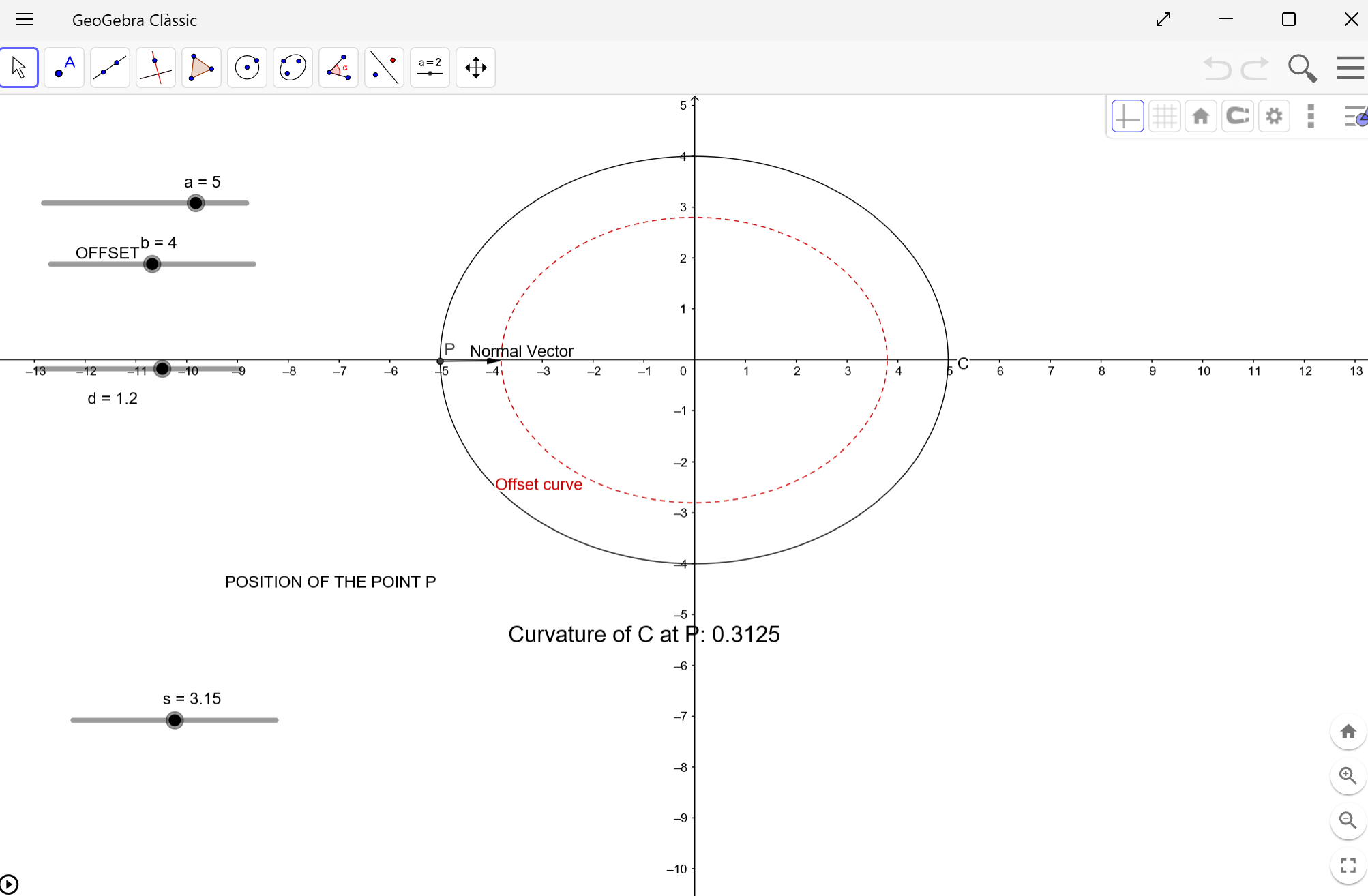Pick the Polygon tool
Image resolution: width=1368 pixels, height=896 pixels.
pyautogui.click(x=201, y=68)
